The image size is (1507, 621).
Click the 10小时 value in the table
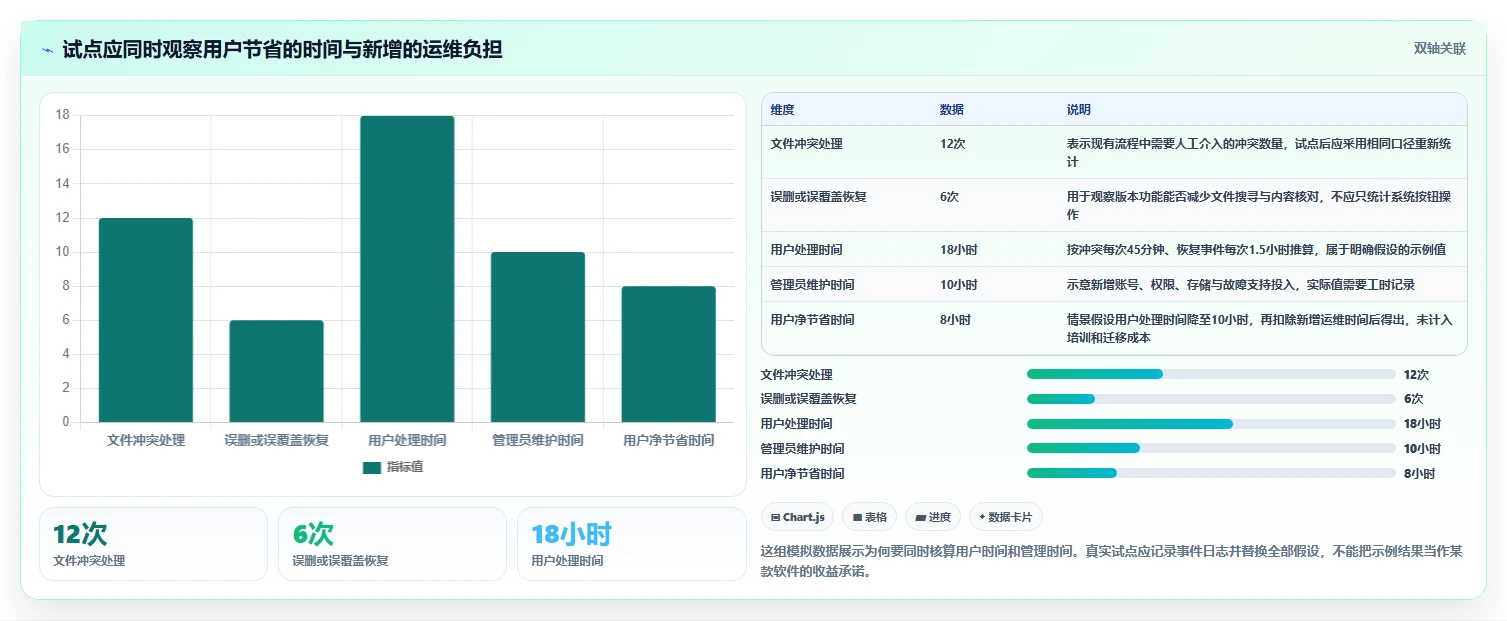pos(958,285)
